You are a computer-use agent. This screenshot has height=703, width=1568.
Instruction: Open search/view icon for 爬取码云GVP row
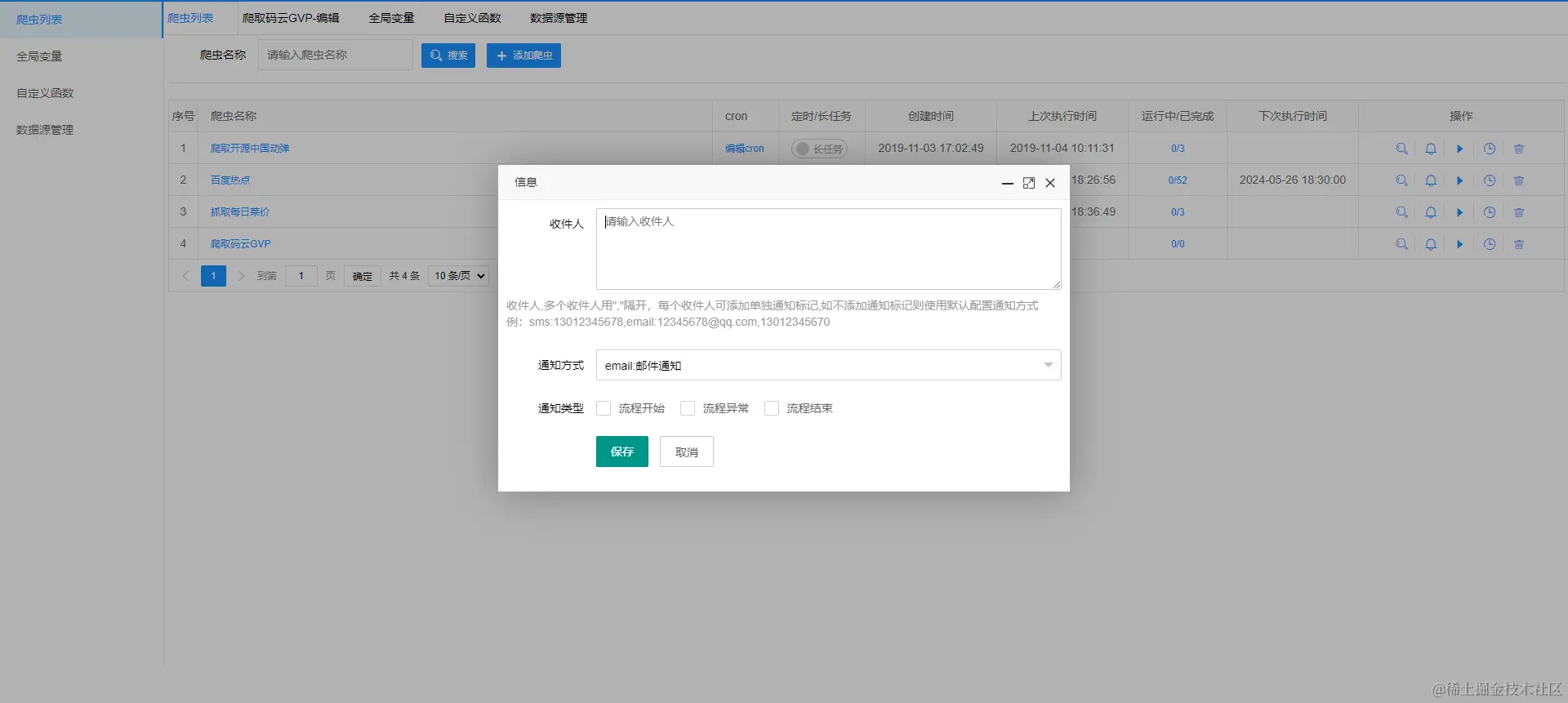(x=1401, y=244)
